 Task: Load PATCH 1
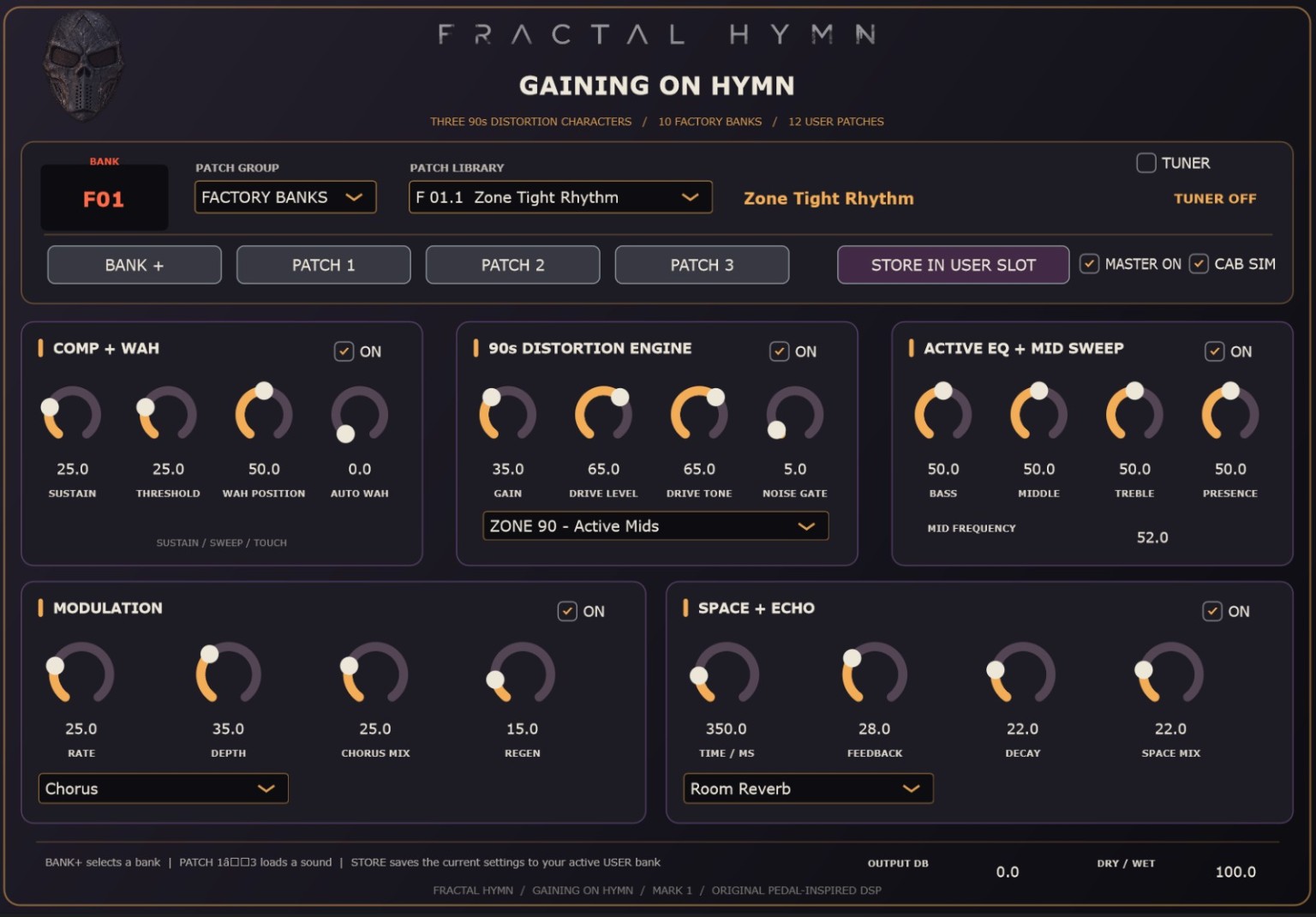[x=324, y=265]
